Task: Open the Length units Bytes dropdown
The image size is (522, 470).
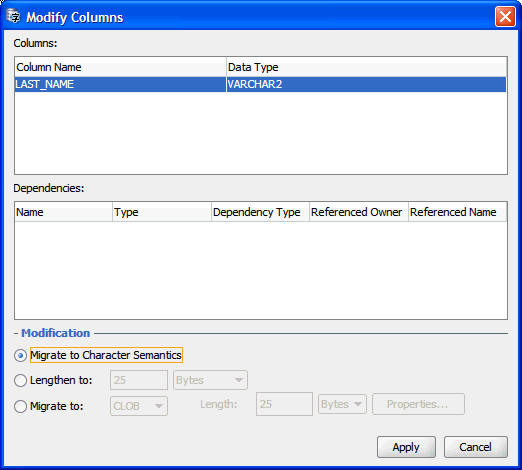Action: [342, 404]
